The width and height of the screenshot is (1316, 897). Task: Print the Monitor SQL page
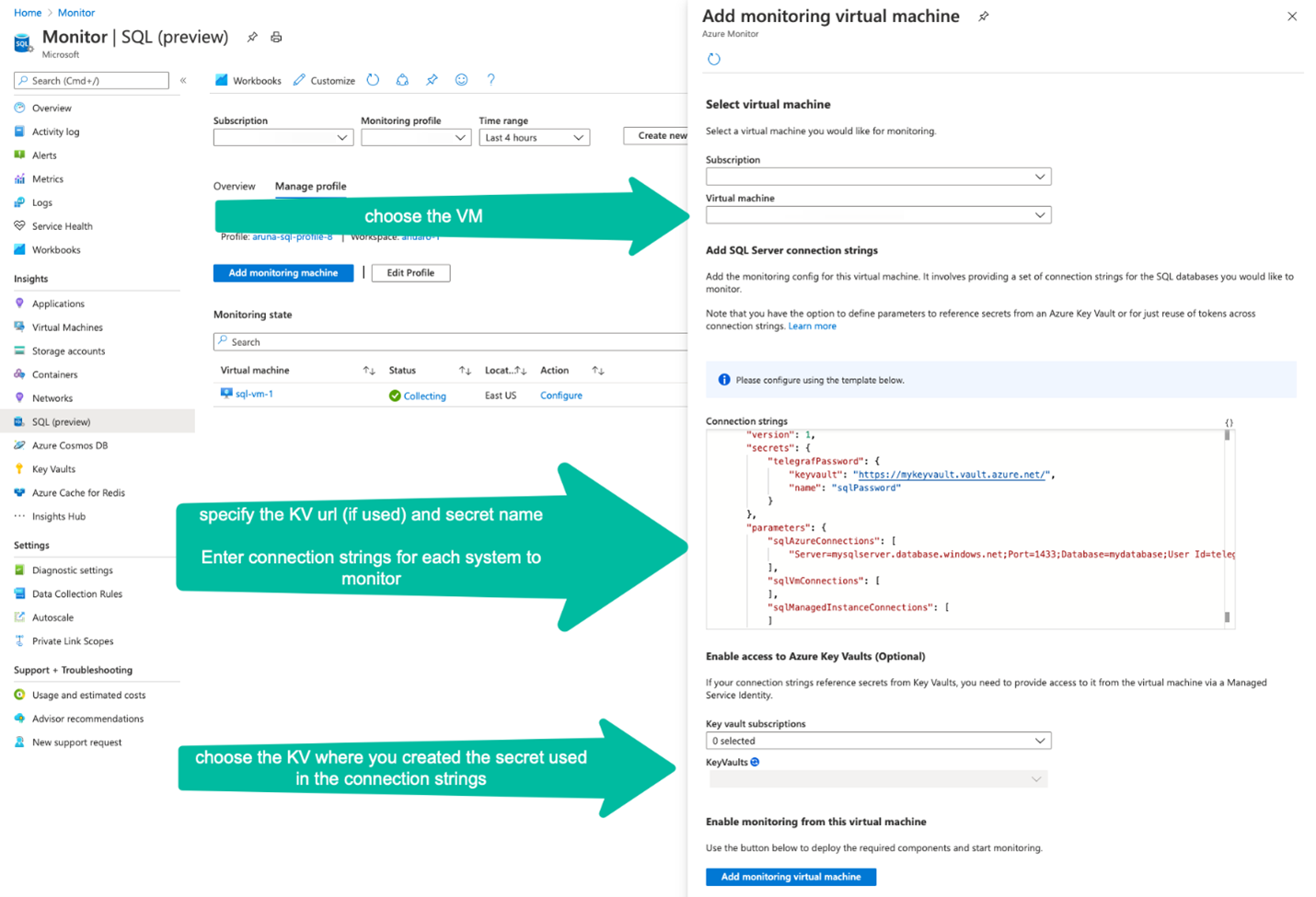pyautogui.click(x=276, y=38)
